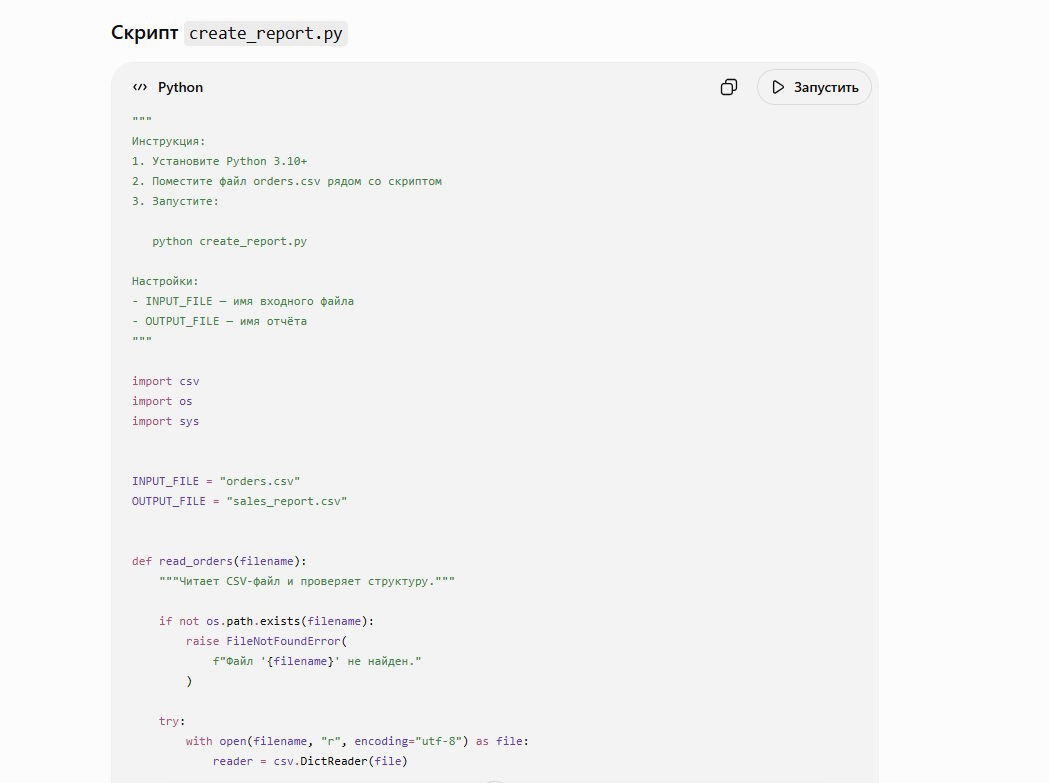Screen dimensions: 1049x783
Task: Click line "- INPUT_FILE — имя входного файла"
Action: click(x=243, y=301)
